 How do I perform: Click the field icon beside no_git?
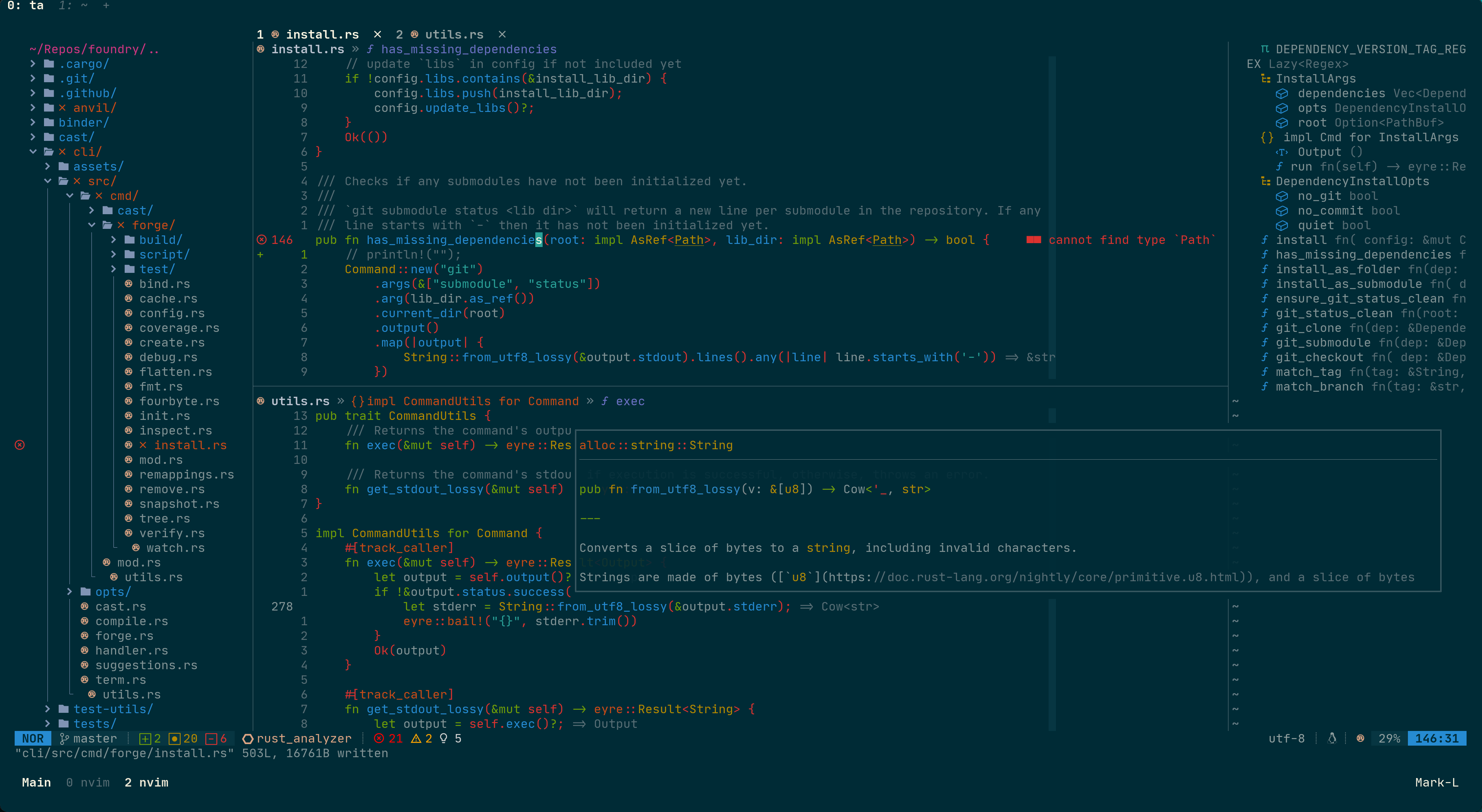tap(1282, 196)
